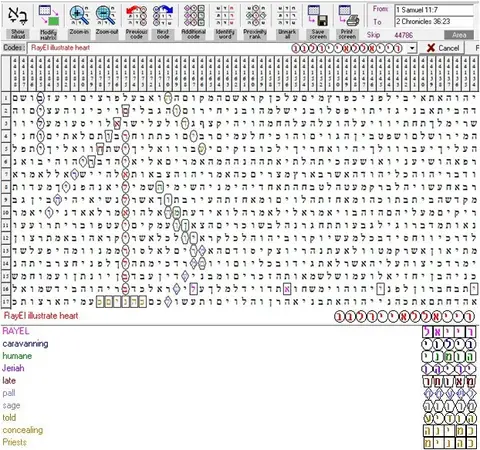Click the matrix row 1 header
This screenshot has width=480, height=450.
point(6,98)
